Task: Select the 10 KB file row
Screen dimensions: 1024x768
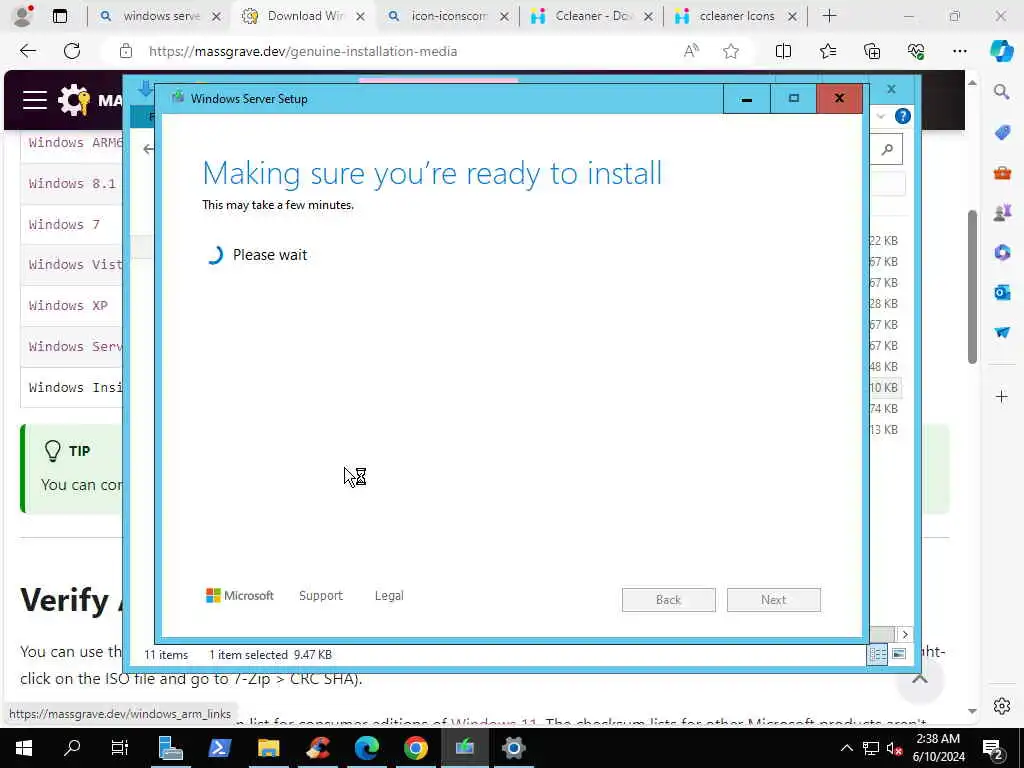Action: coord(884,387)
